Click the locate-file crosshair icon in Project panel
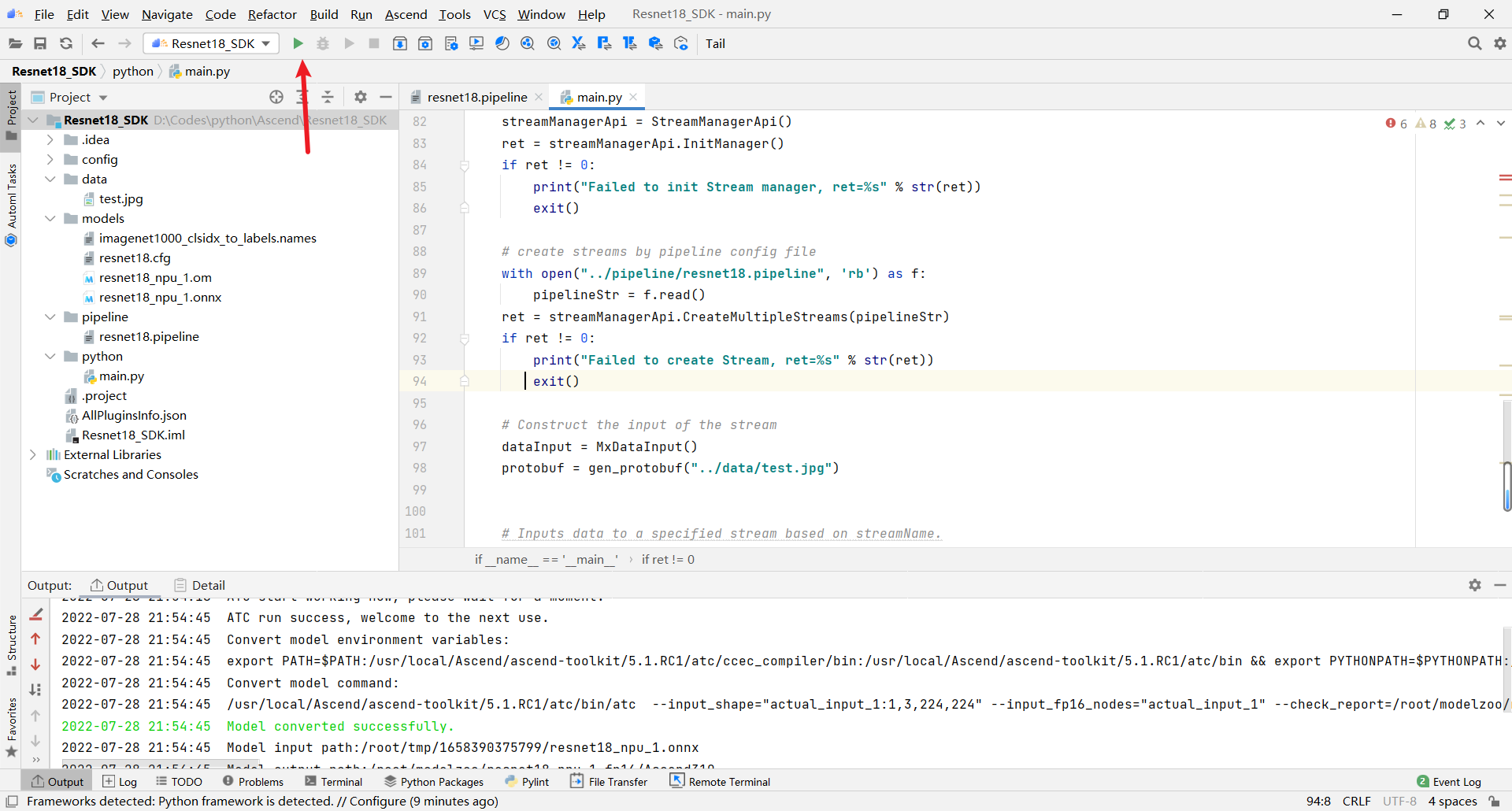This screenshot has width=1512, height=811. [276, 97]
